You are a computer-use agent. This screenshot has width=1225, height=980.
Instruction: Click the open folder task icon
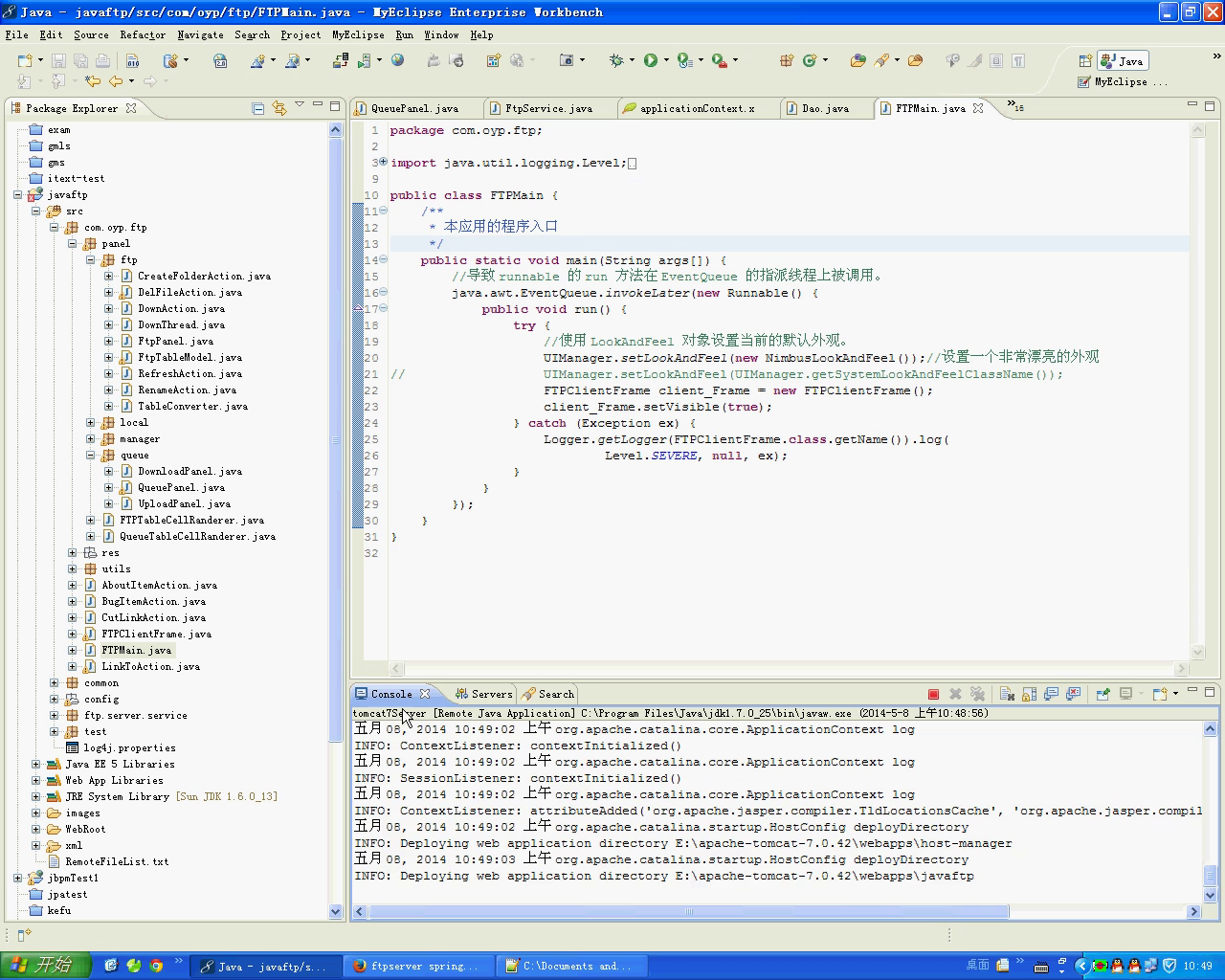[915, 60]
